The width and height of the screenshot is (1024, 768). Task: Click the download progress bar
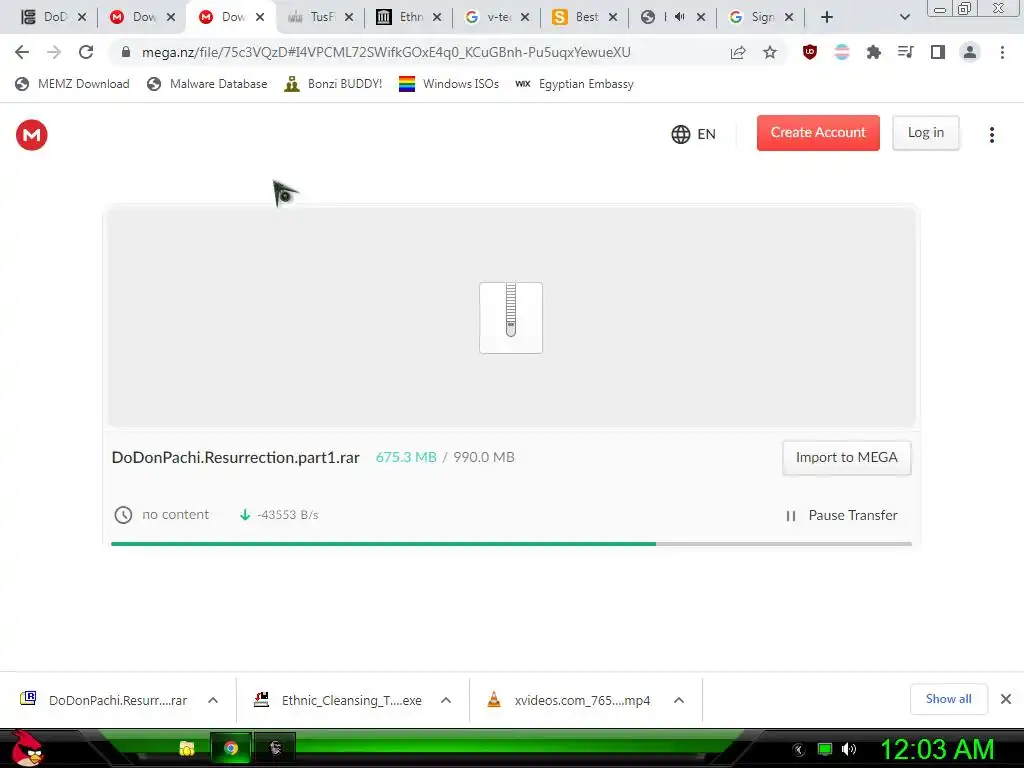(511, 543)
